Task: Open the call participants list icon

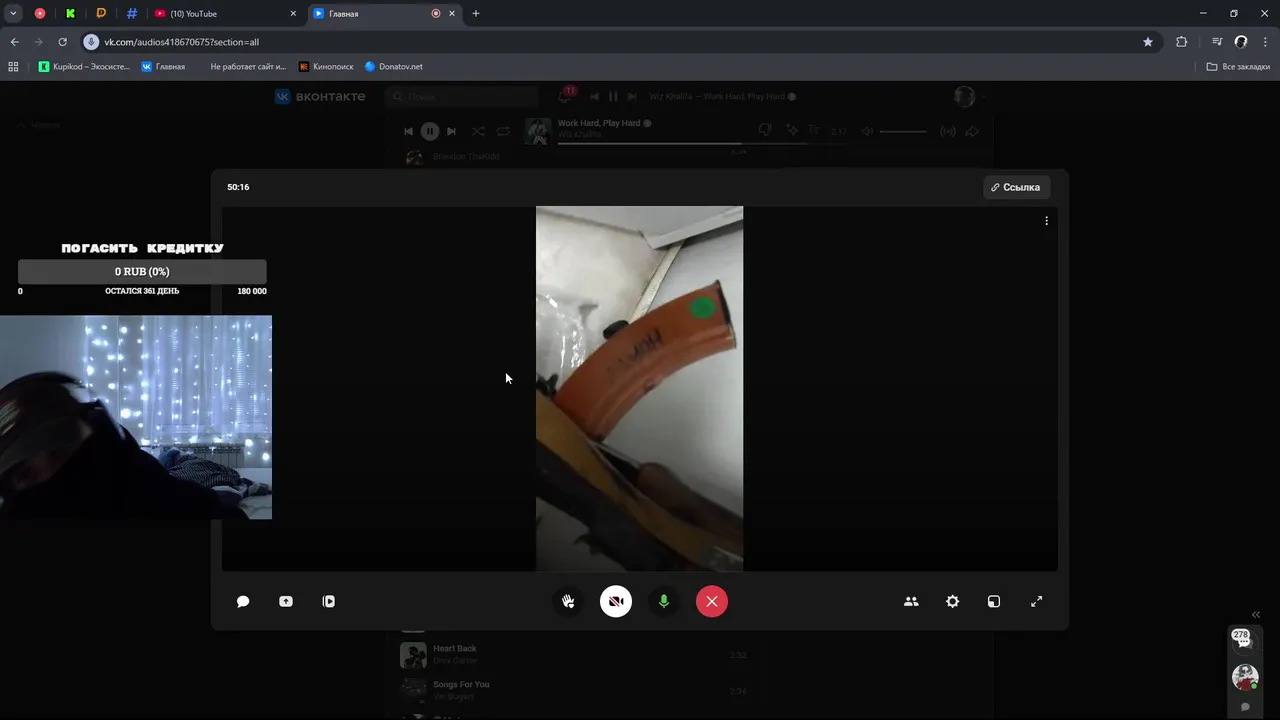Action: tap(911, 601)
